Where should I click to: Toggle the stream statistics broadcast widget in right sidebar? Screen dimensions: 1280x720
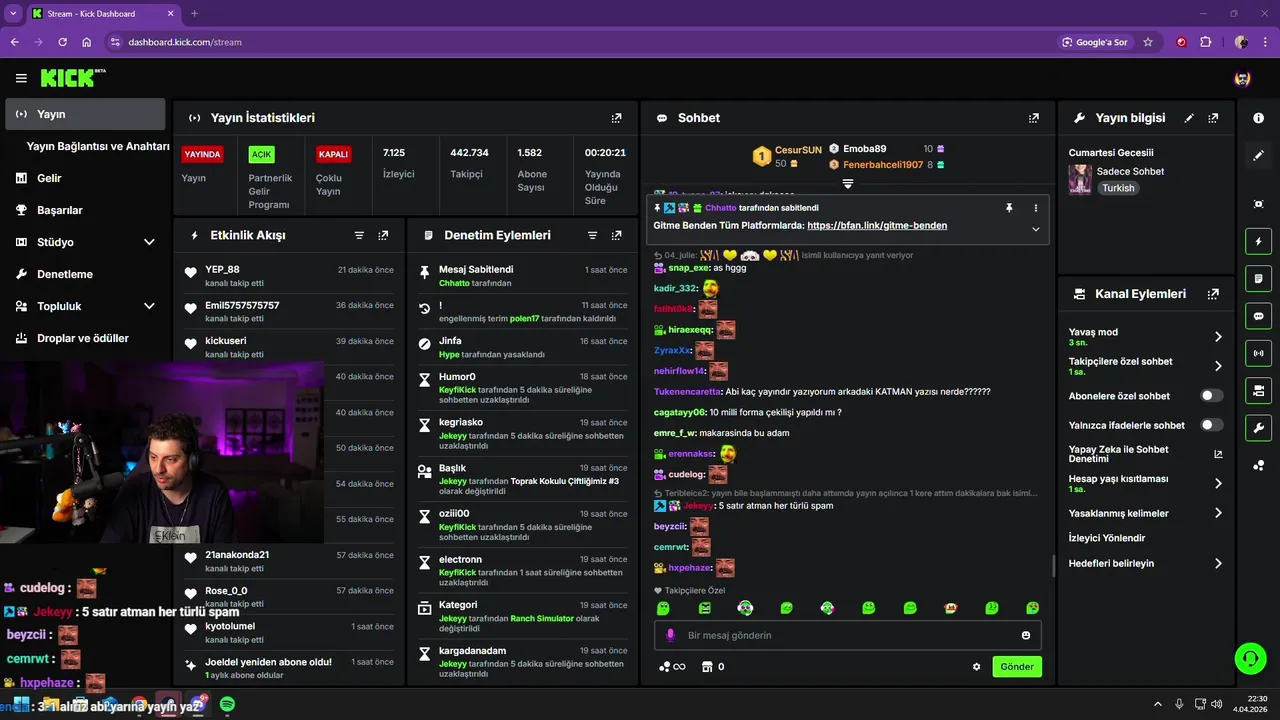click(1258, 353)
